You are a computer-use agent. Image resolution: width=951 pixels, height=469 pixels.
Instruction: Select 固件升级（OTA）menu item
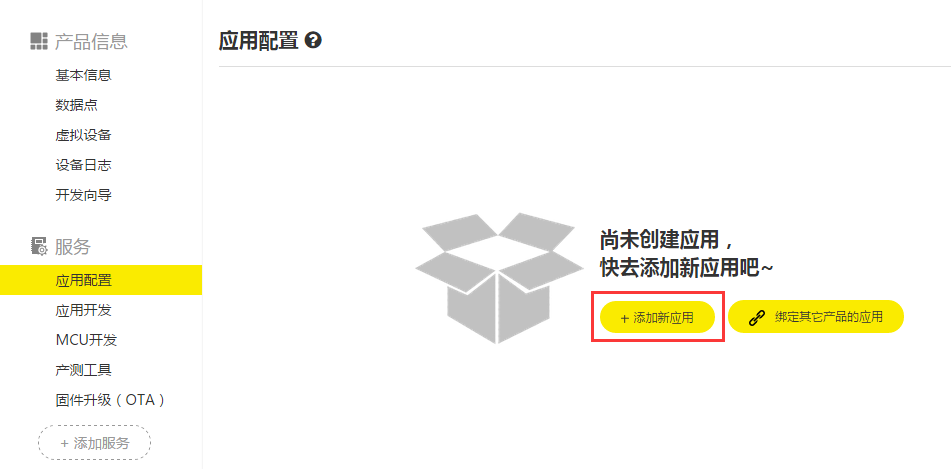111,400
